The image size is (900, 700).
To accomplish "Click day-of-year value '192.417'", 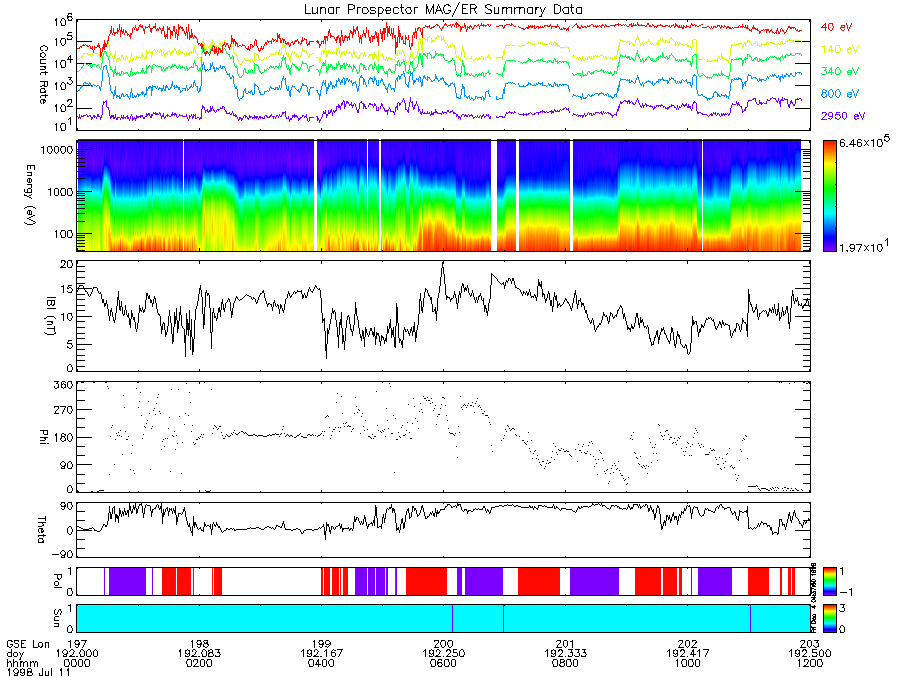I will click(688, 654).
